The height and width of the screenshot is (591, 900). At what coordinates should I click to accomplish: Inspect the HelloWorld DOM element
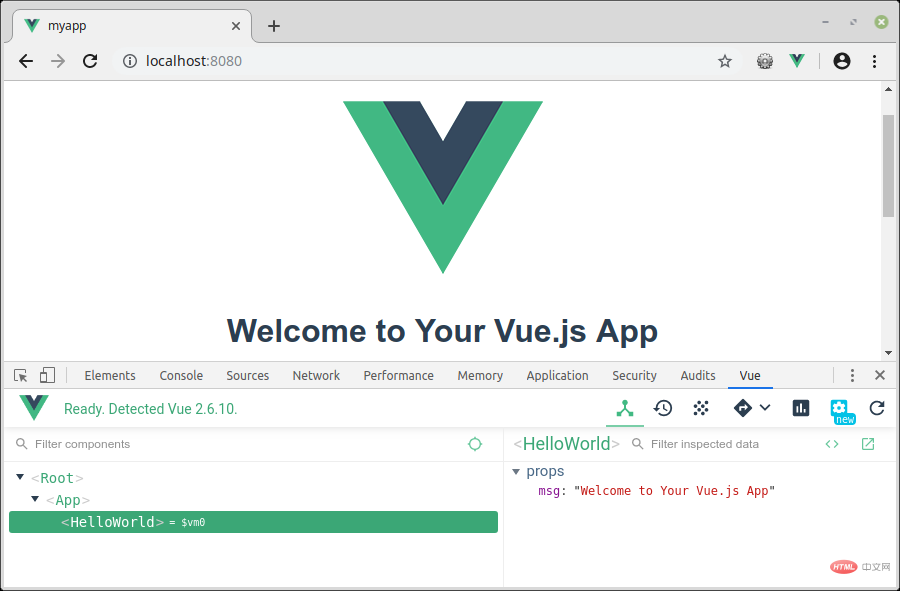(x=832, y=444)
